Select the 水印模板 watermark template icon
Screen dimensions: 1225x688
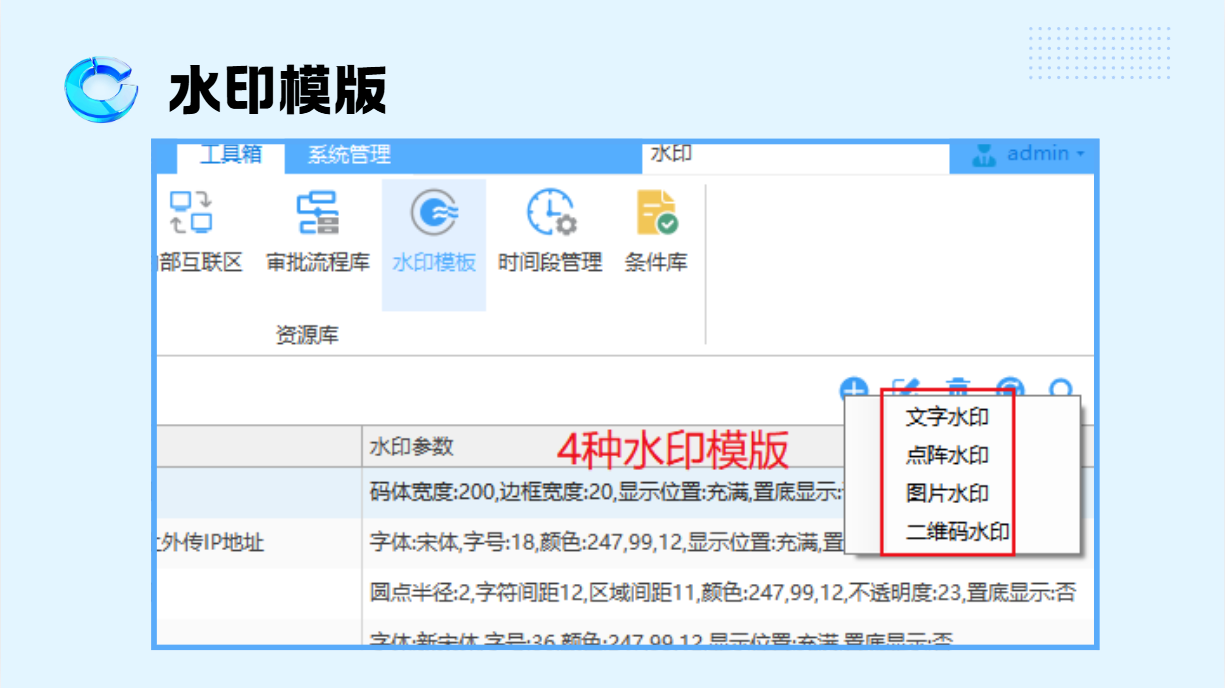434,232
